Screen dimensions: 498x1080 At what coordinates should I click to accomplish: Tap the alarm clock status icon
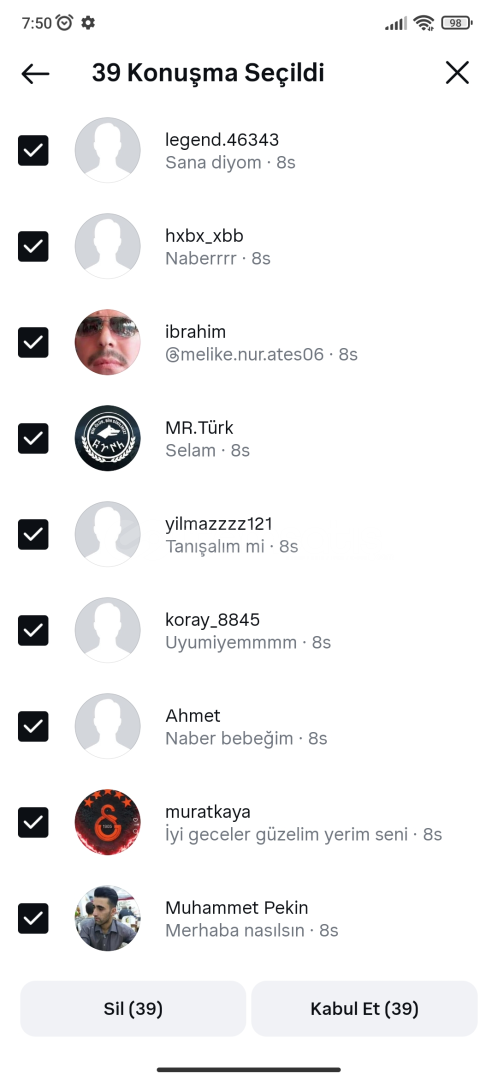click(65, 23)
